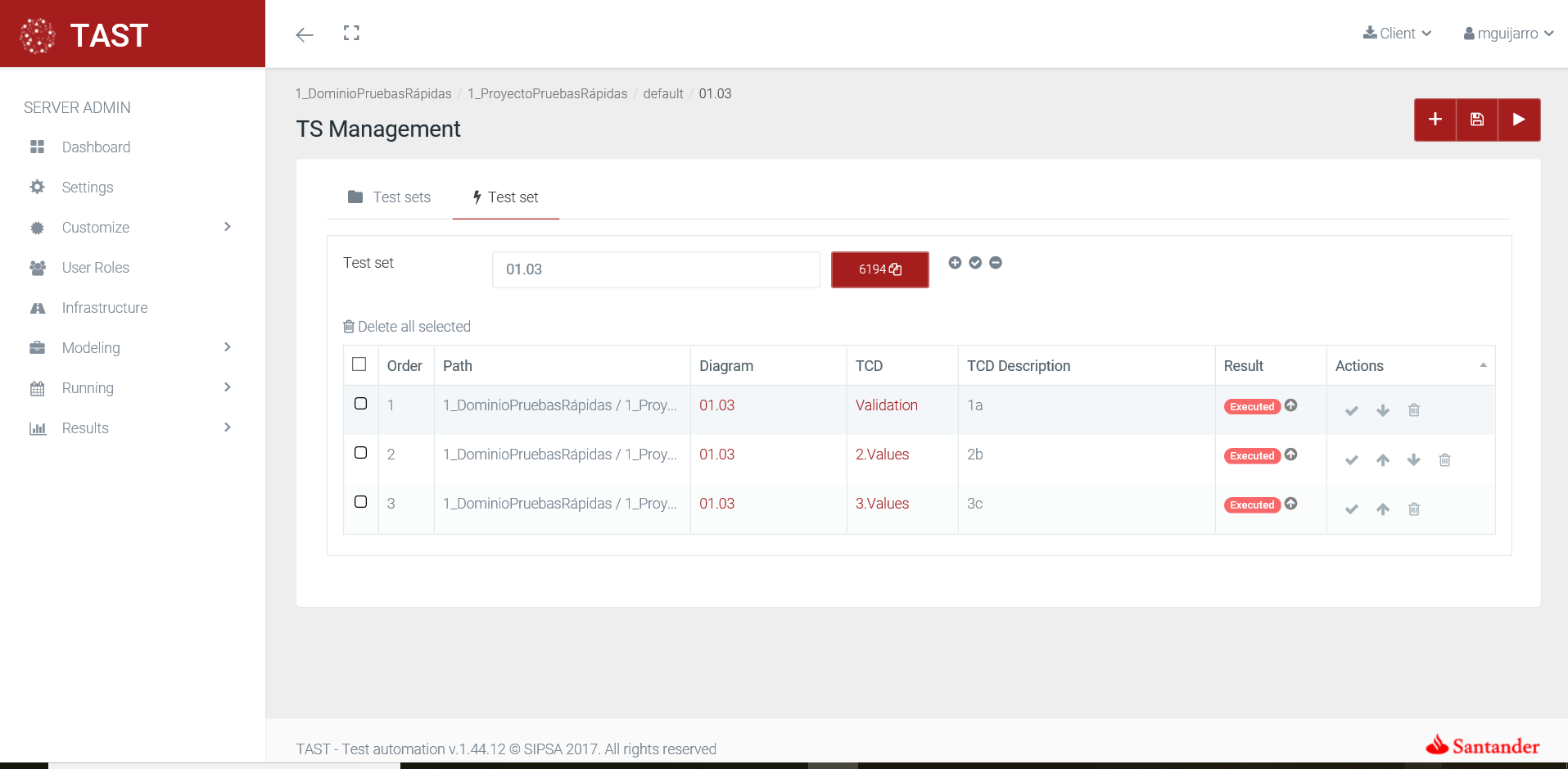Save the test set with floppy icon

[x=1476, y=120]
